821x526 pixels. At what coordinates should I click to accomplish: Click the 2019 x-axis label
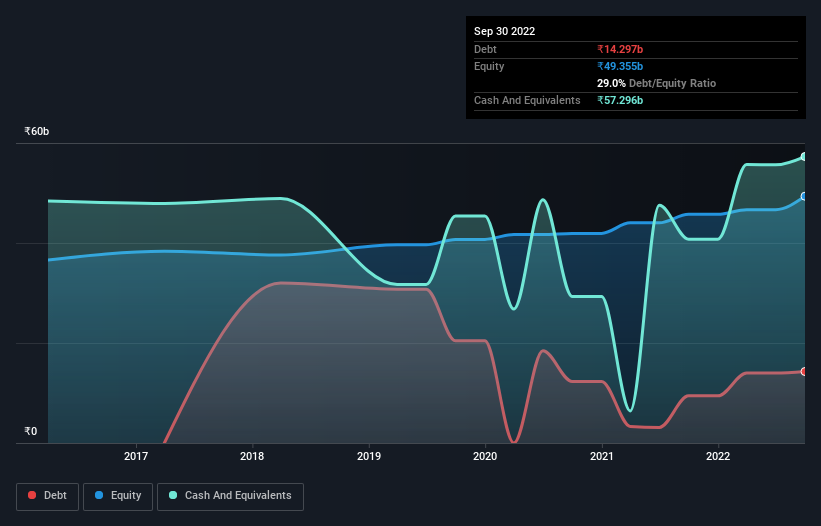pyautogui.click(x=369, y=456)
